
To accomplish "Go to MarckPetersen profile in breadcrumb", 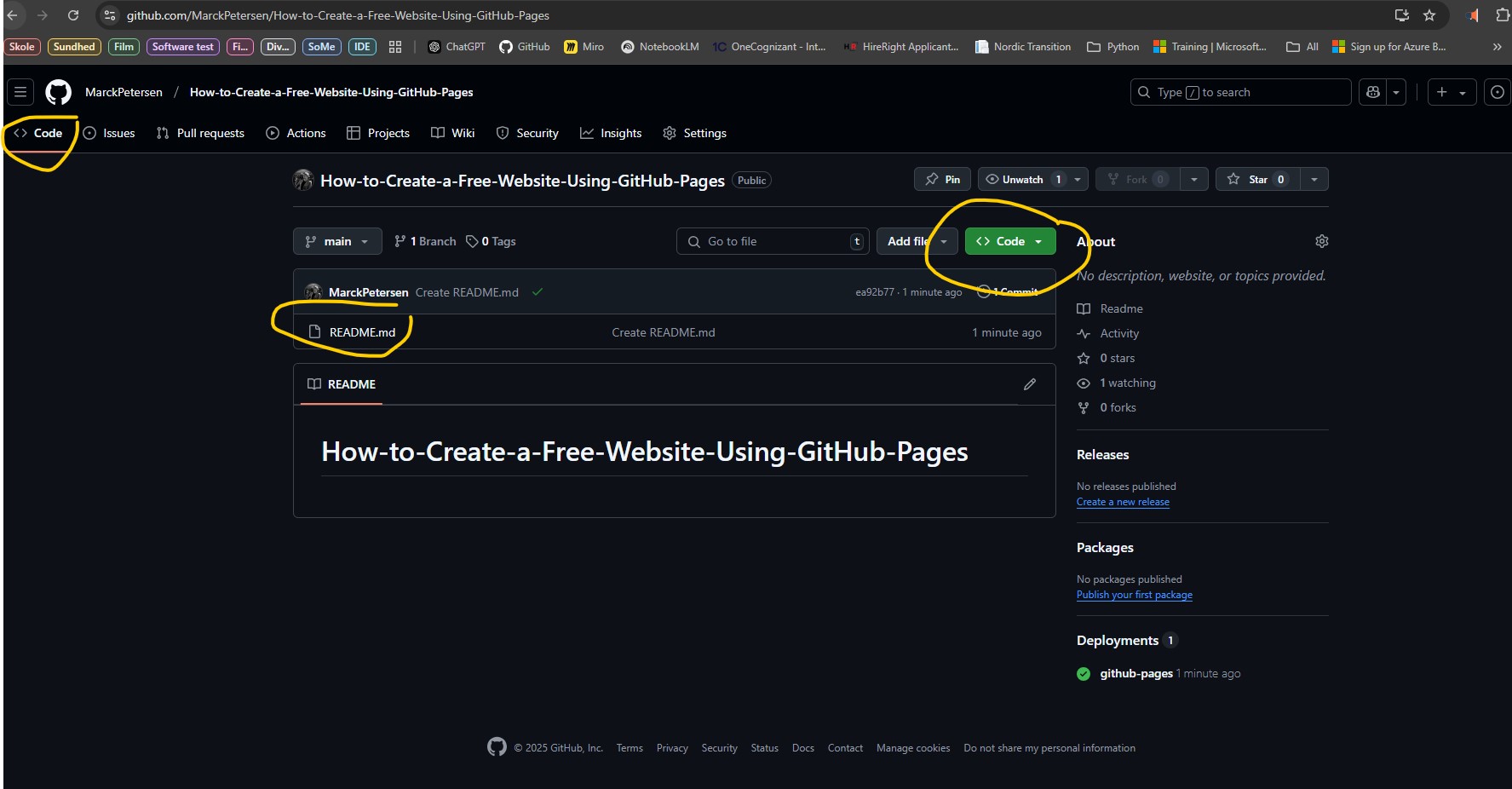I will [x=124, y=92].
